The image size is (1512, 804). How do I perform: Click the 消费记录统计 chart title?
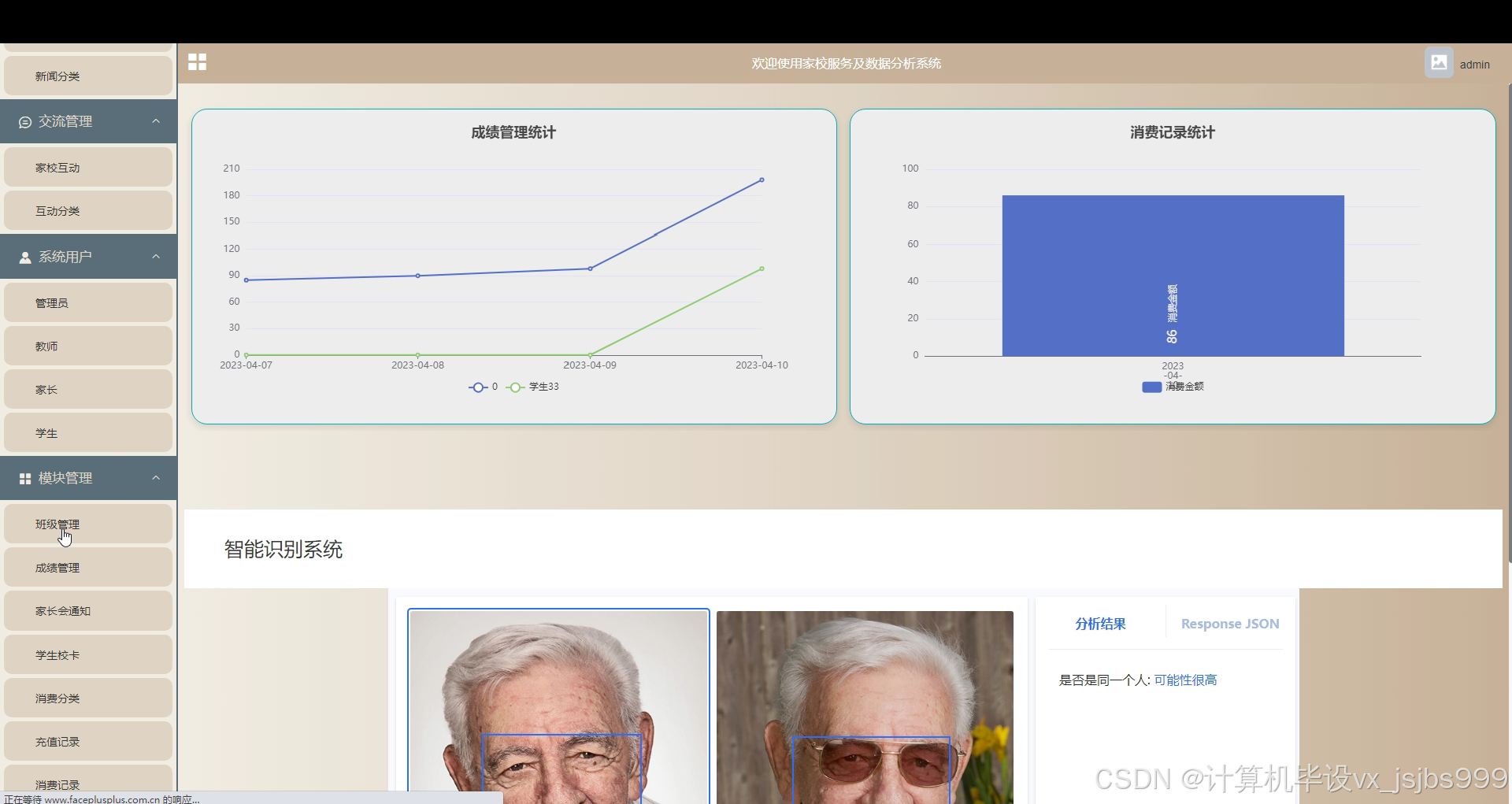(x=1173, y=132)
